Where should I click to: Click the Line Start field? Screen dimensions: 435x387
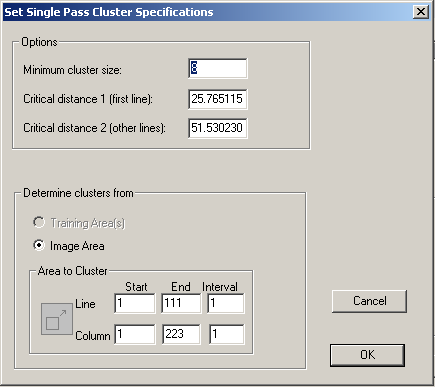tap(135, 303)
